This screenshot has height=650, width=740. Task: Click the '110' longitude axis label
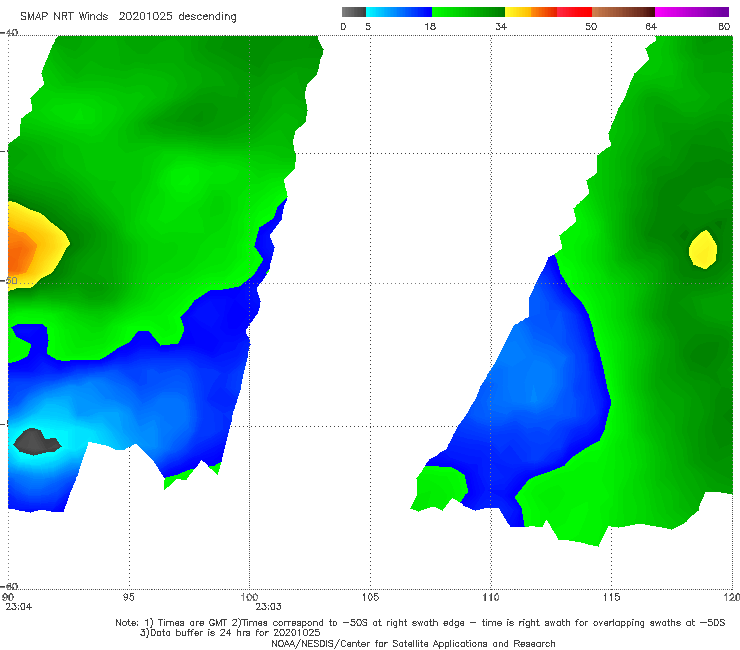491,598
